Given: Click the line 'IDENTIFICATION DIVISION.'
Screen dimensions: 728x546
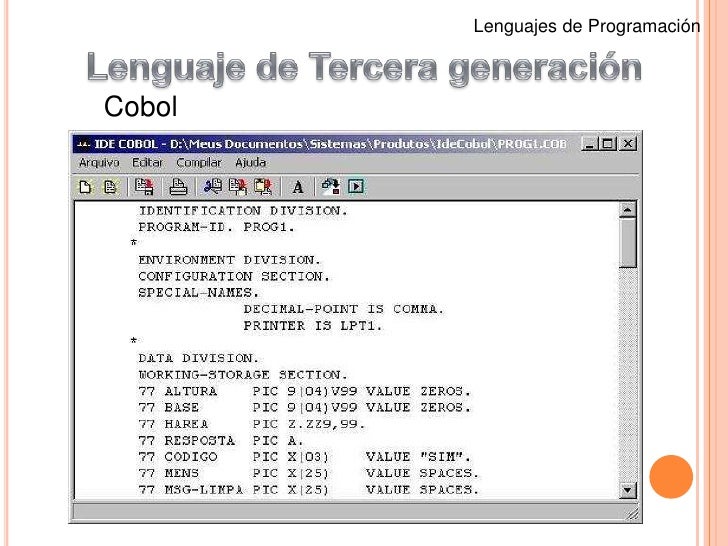Looking at the screenshot, I should (x=243, y=211).
